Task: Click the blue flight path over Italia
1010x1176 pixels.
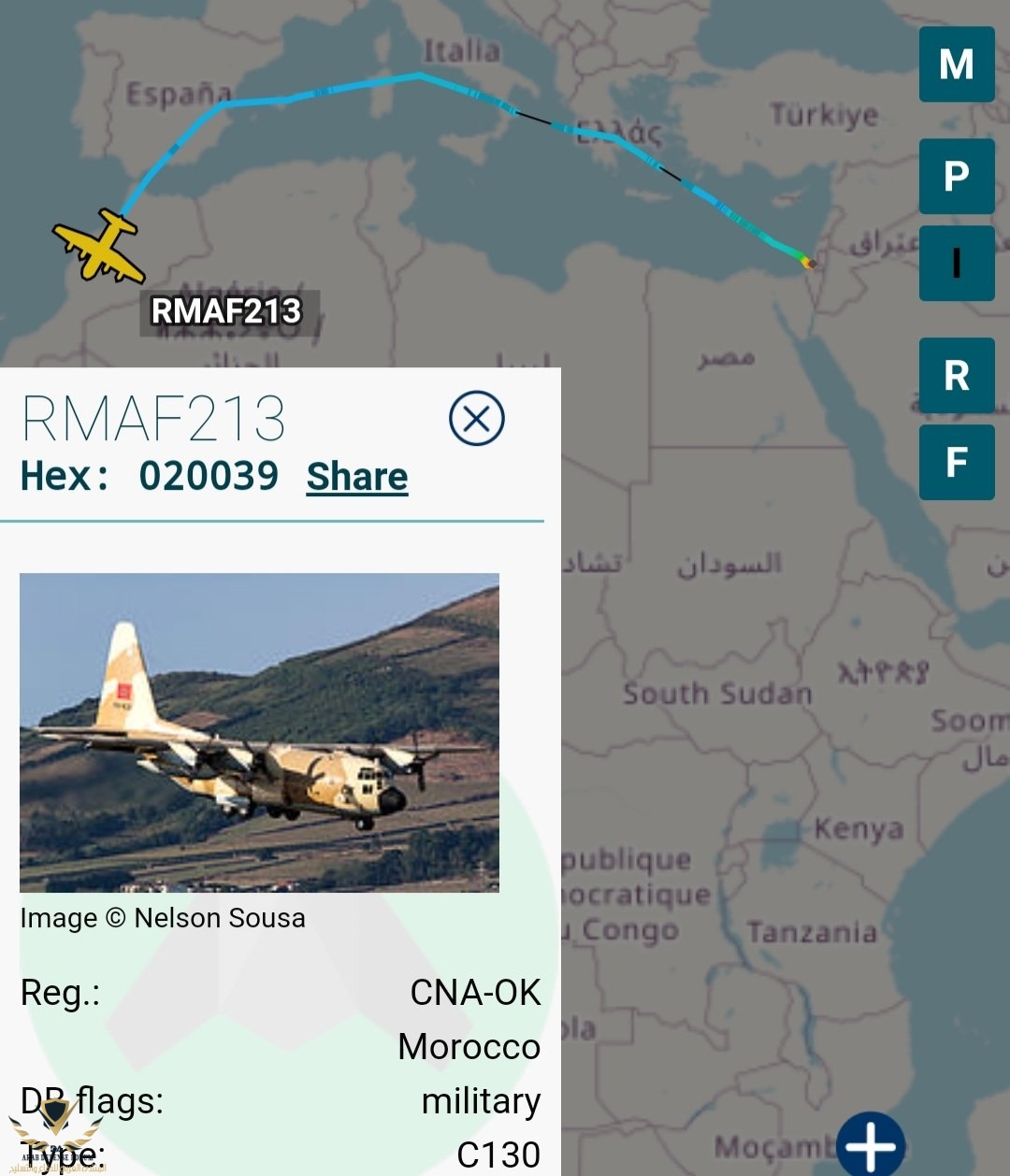Action: [421, 75]
